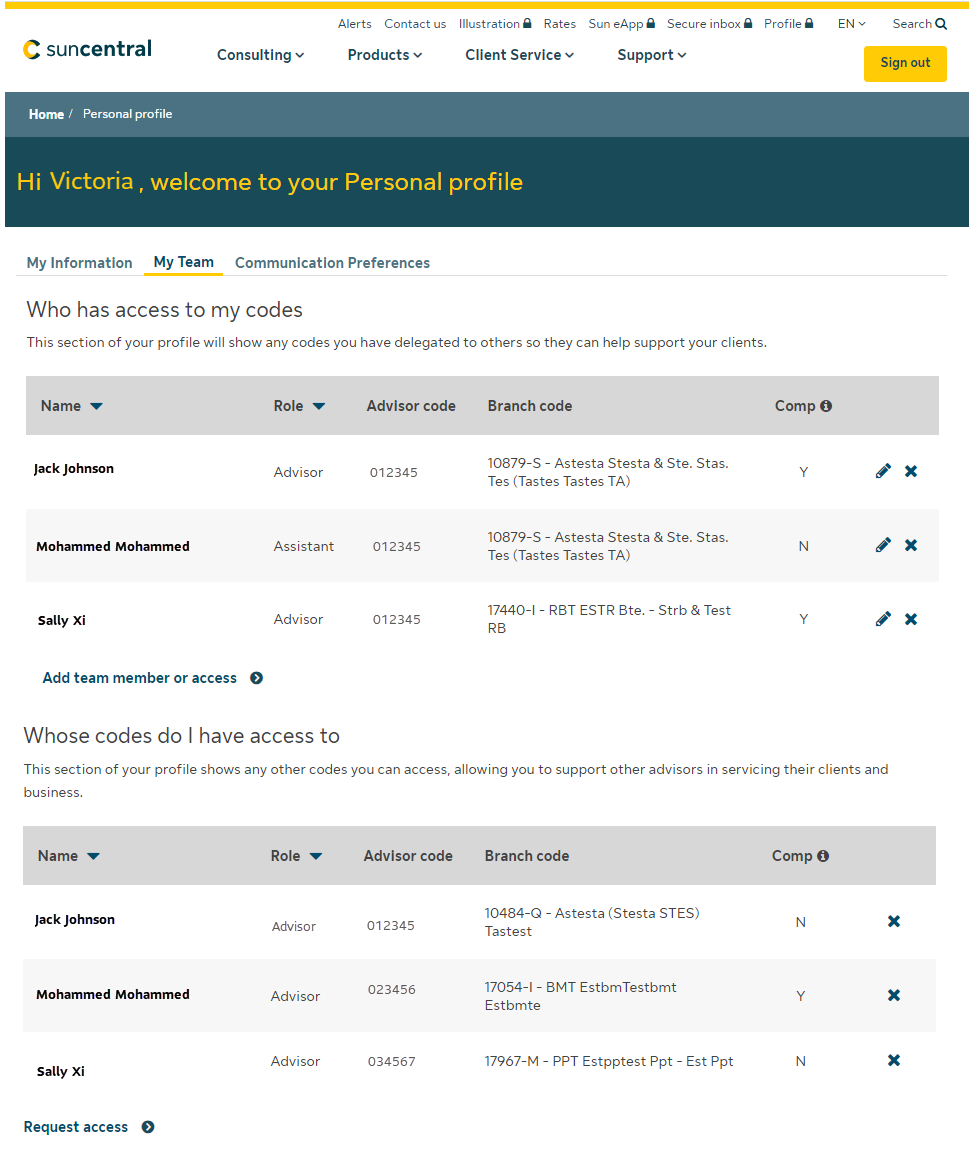Remove Mohammed Mohammed from delegated codes list
Image resolution: width=969 pixels, height=1171 pixels.
(911, 545)
